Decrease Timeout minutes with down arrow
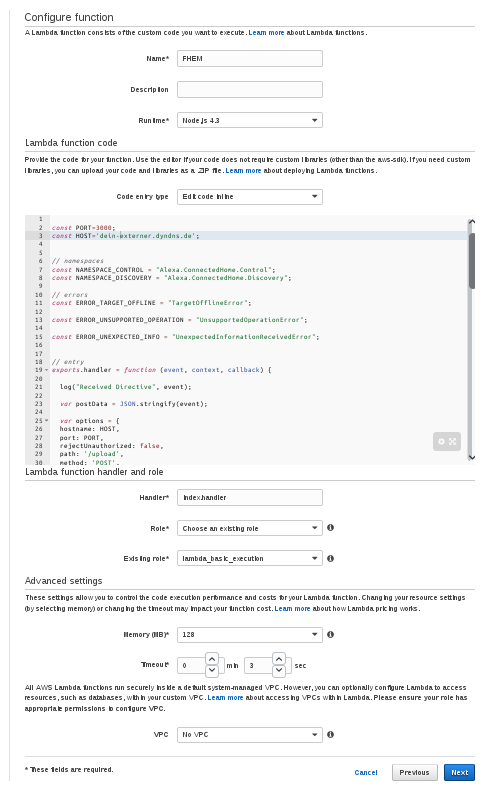 [x=212, y=670]
